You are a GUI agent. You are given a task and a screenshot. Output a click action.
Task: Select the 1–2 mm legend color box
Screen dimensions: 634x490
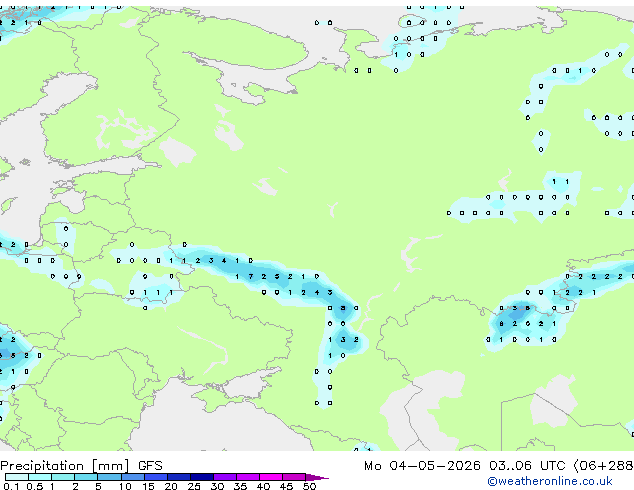point(63,477)
